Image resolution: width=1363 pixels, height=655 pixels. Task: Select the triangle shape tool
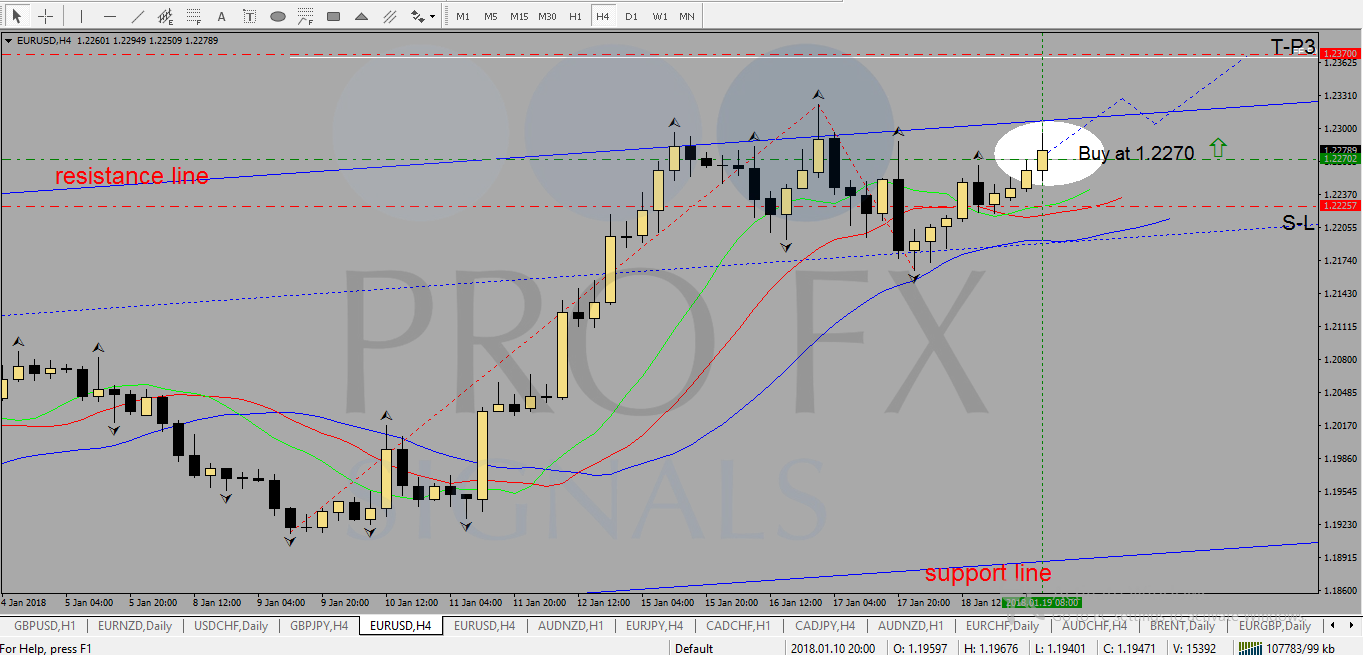point(362,16)
